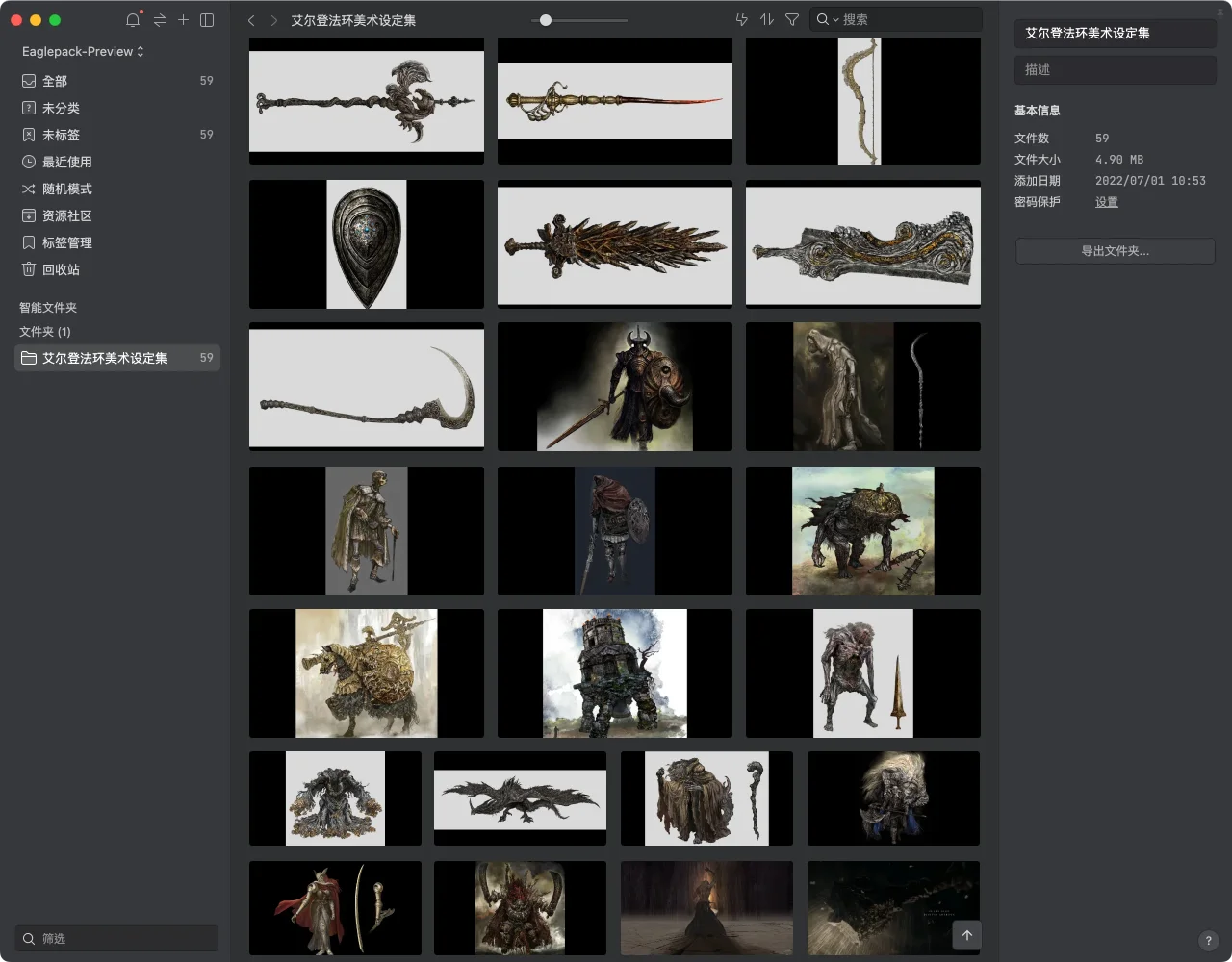Select 全部 in sidebar
This screenshot has height=962, width=1232.
117,81
